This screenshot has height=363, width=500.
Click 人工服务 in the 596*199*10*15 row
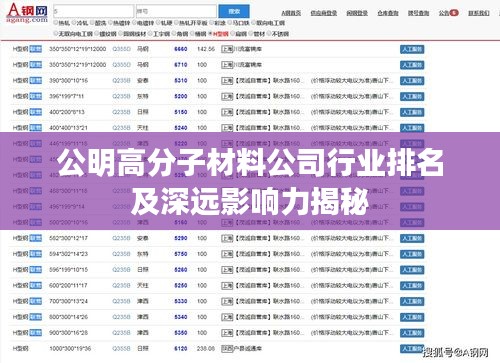click(x=412, y=270)
